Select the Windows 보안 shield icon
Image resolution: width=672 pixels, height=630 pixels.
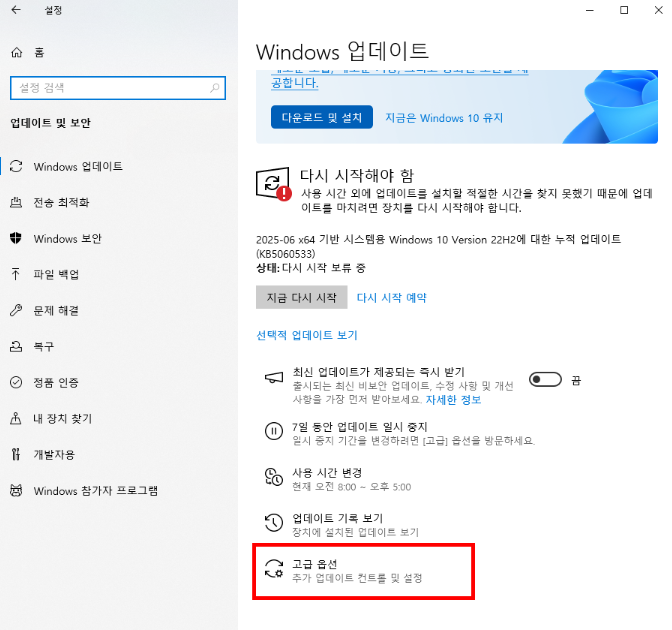click(x=16, y=238)
